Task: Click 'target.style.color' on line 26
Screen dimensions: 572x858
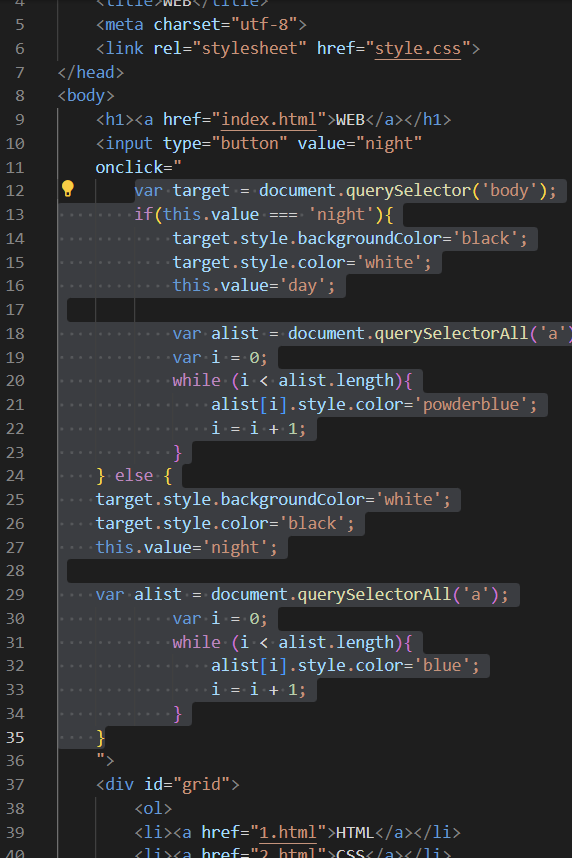Action: (187, 524)
